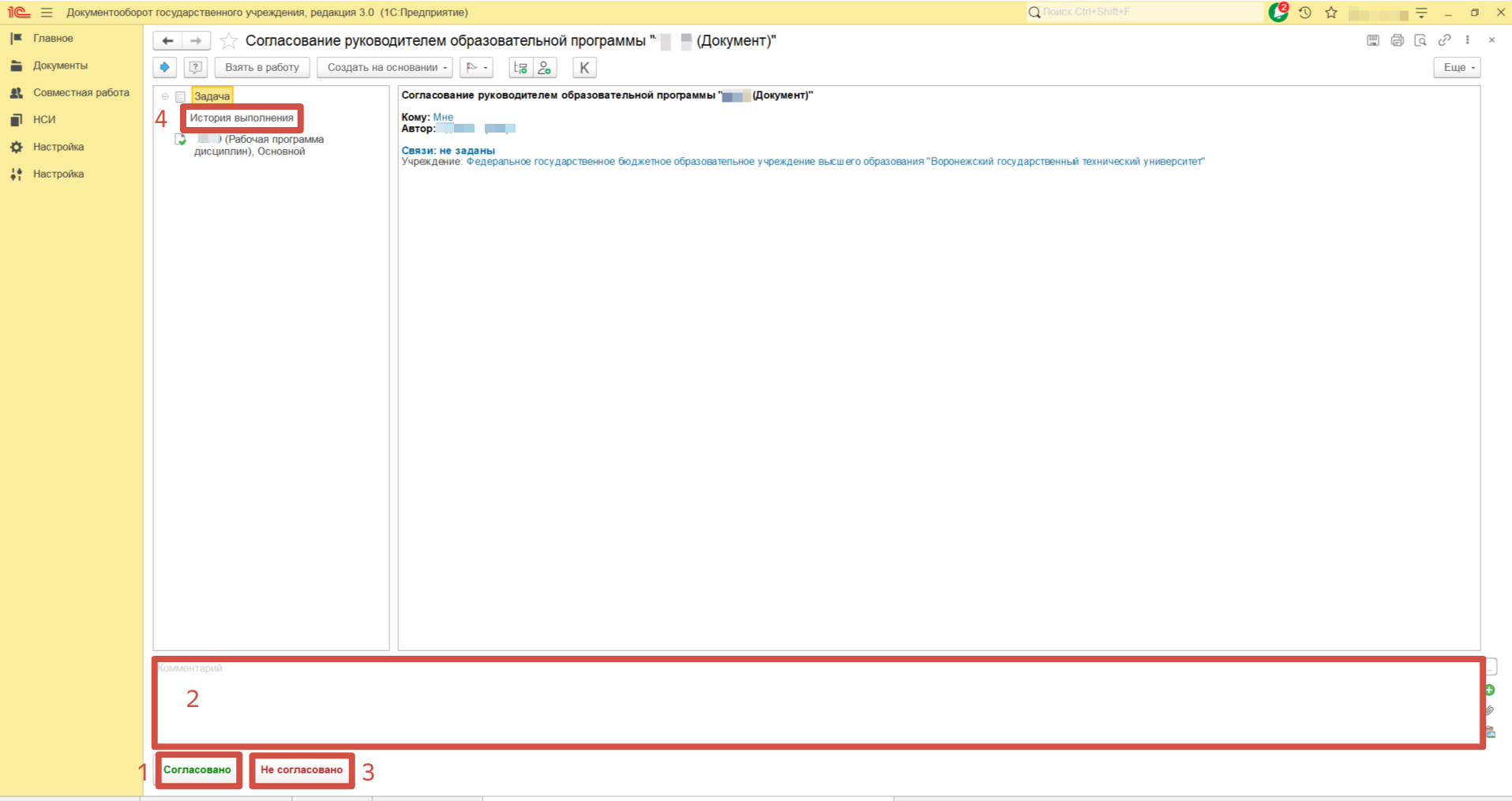Open the Создать на основании dropdown
Viewport: 1512px width, 801px height.
(385, 68)
